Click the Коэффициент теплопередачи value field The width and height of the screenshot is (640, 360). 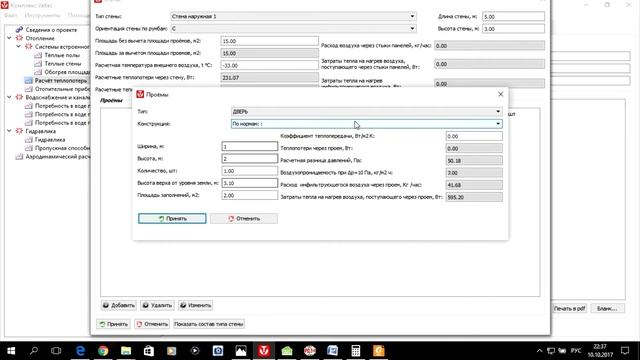click(x=474, y=136)
